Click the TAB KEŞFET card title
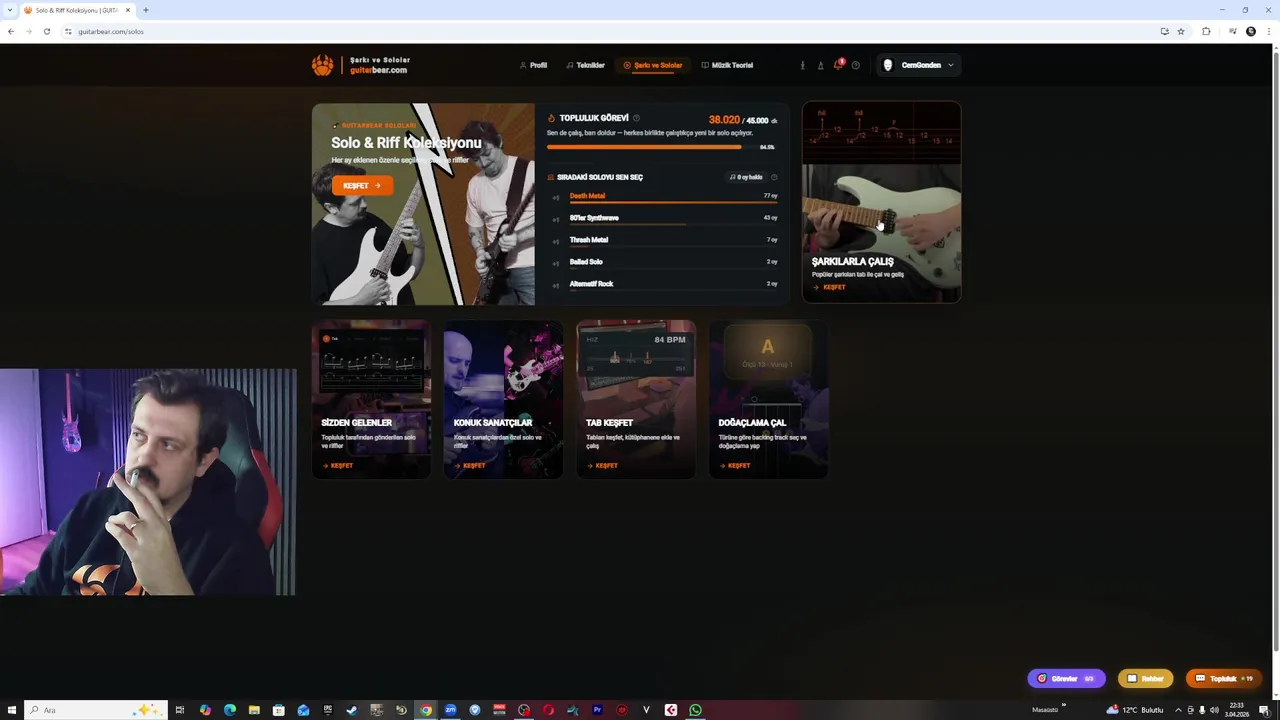 [x=609, y=423]
